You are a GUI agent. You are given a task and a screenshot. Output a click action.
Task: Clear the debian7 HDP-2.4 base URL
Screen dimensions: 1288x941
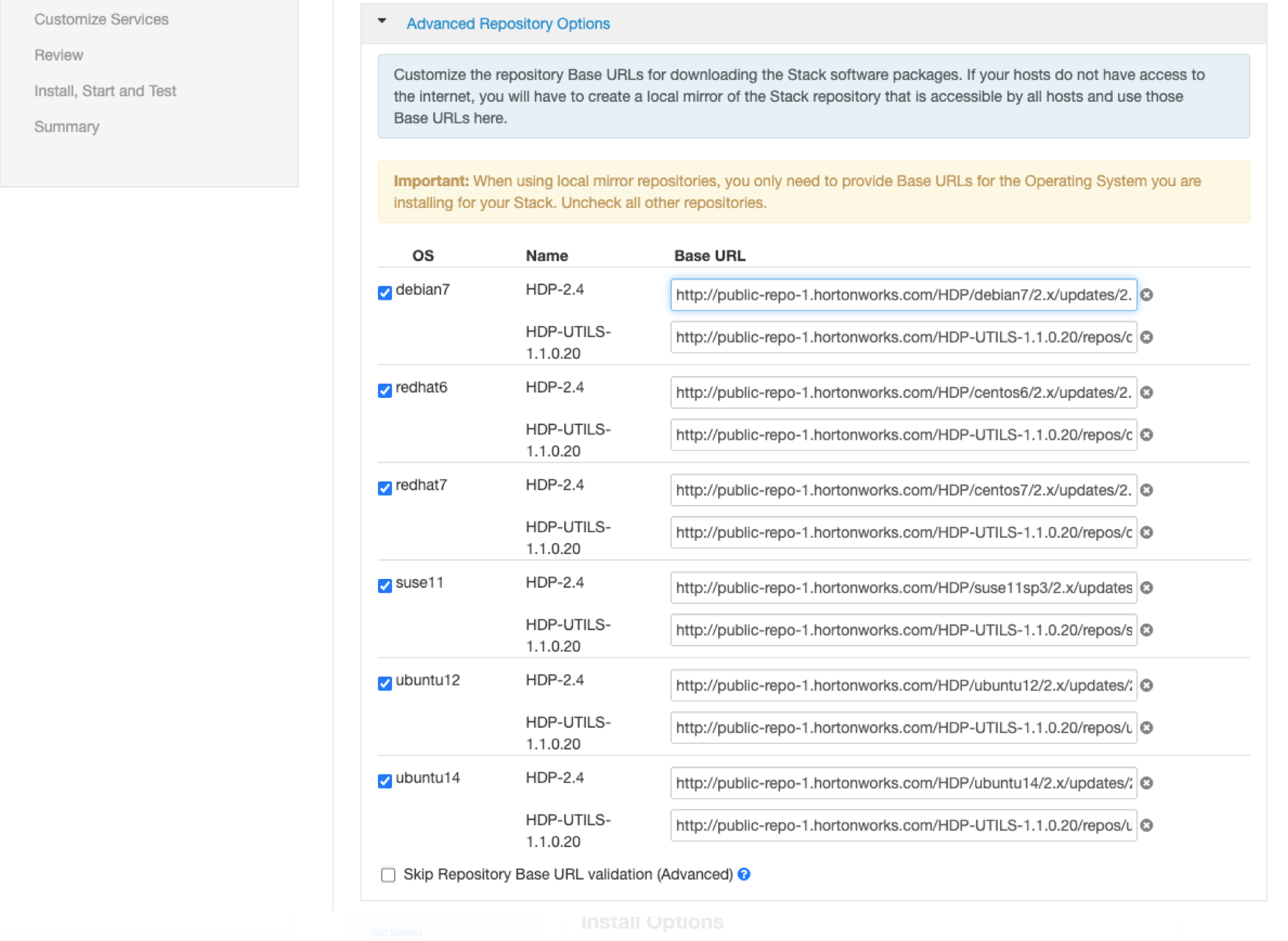(x=1147, y=295)
